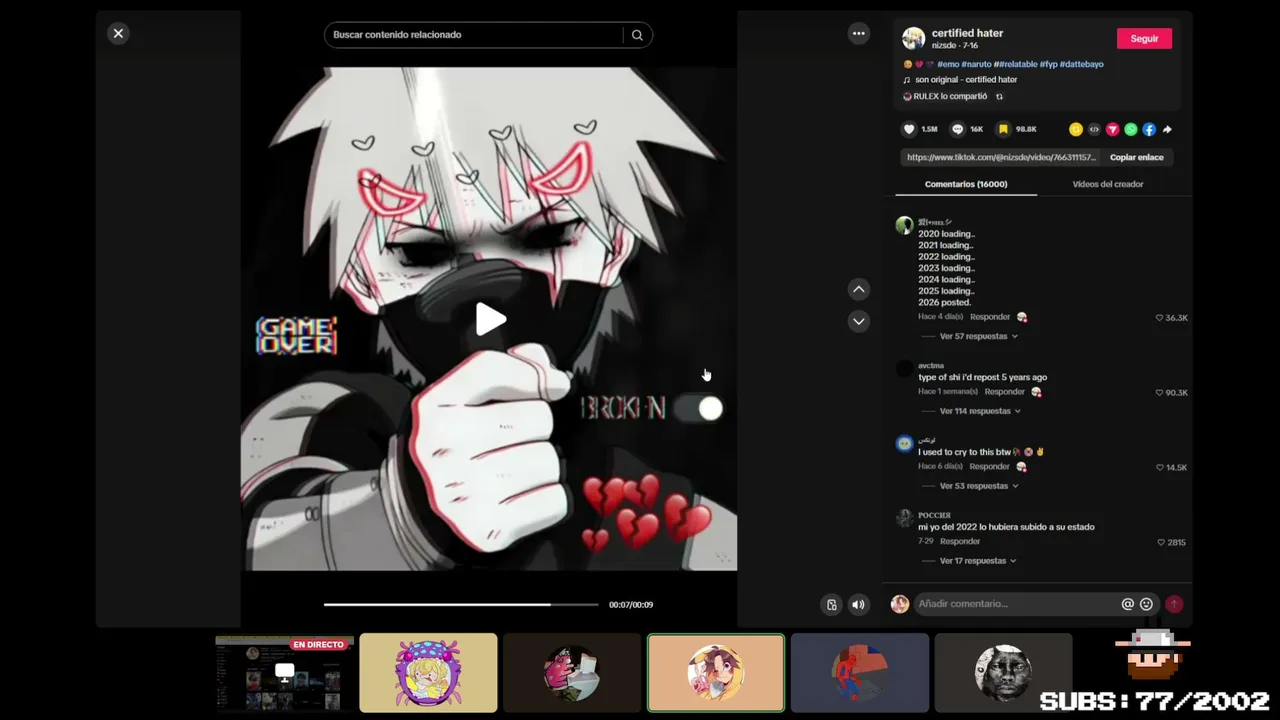Go to the next video arrow
The height and width of the screenshot is (720, 1280).
click(x=858, y=321)
